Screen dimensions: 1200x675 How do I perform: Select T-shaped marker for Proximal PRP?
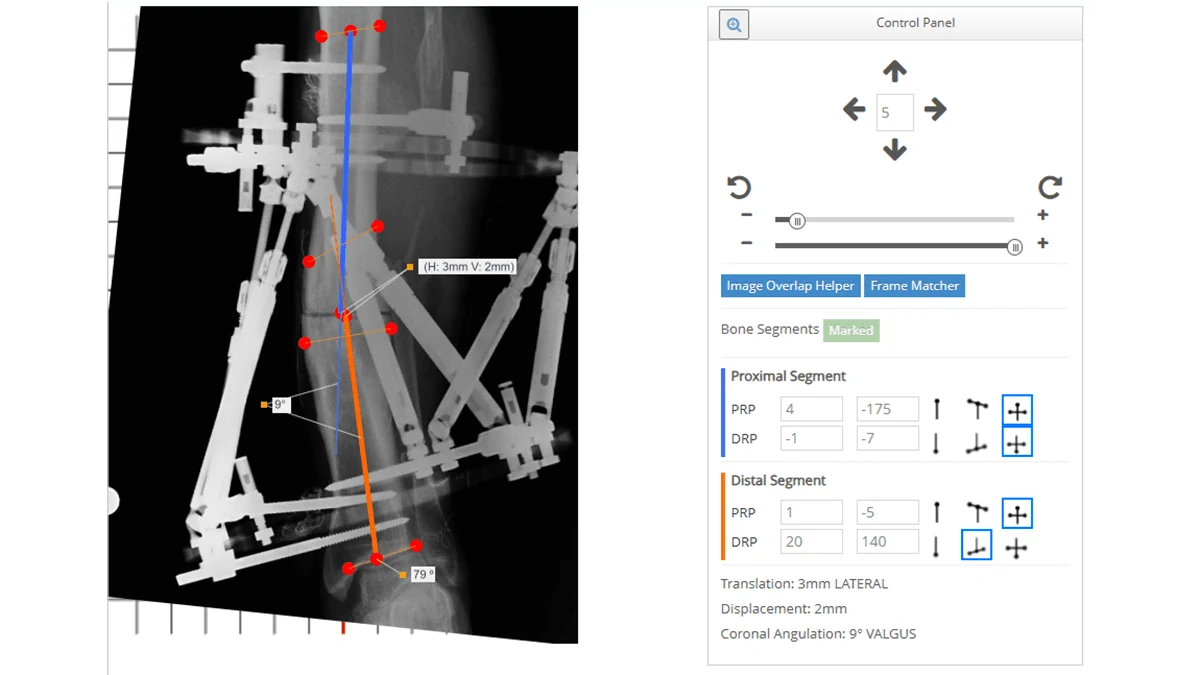click(x=977, y=409)
